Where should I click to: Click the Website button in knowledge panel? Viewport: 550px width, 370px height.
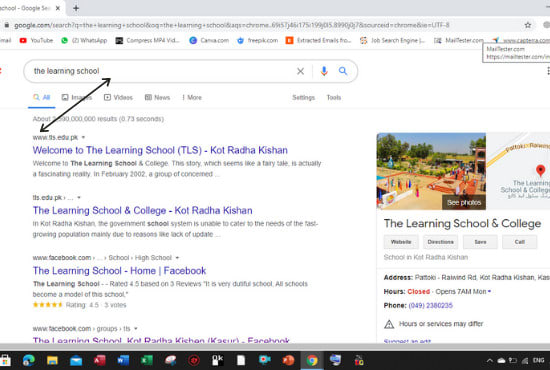[401, 242]
